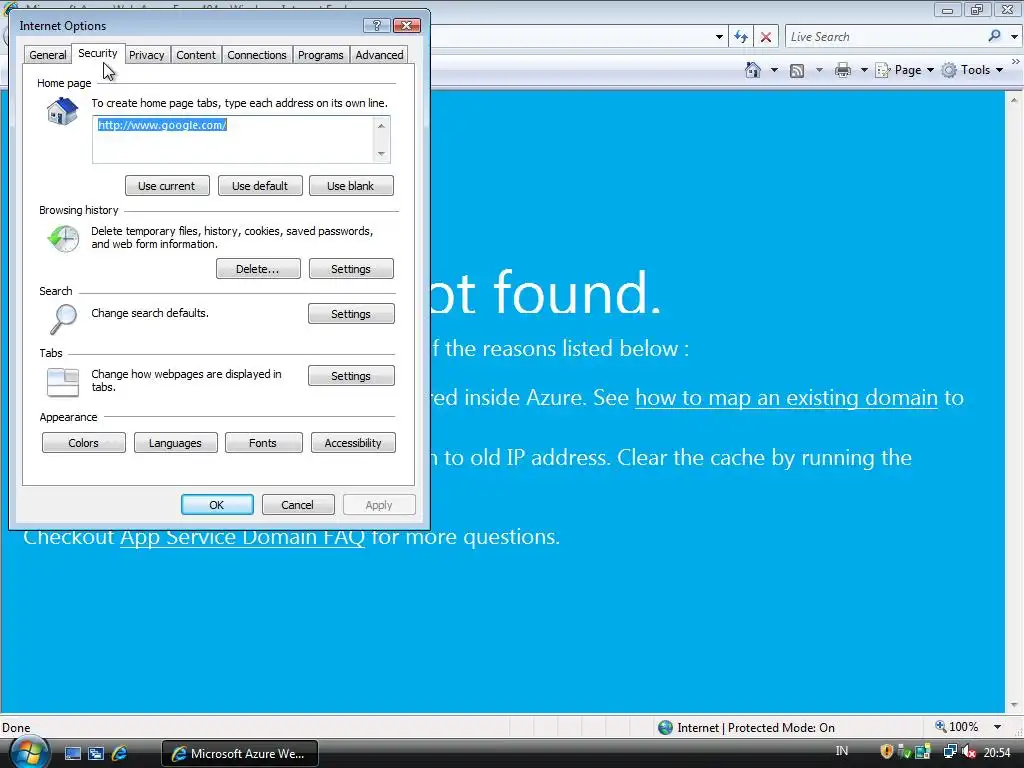Click the Live Search magnifier icon
The height and width of the screenshot is (768, 1024).
(994, 37)
